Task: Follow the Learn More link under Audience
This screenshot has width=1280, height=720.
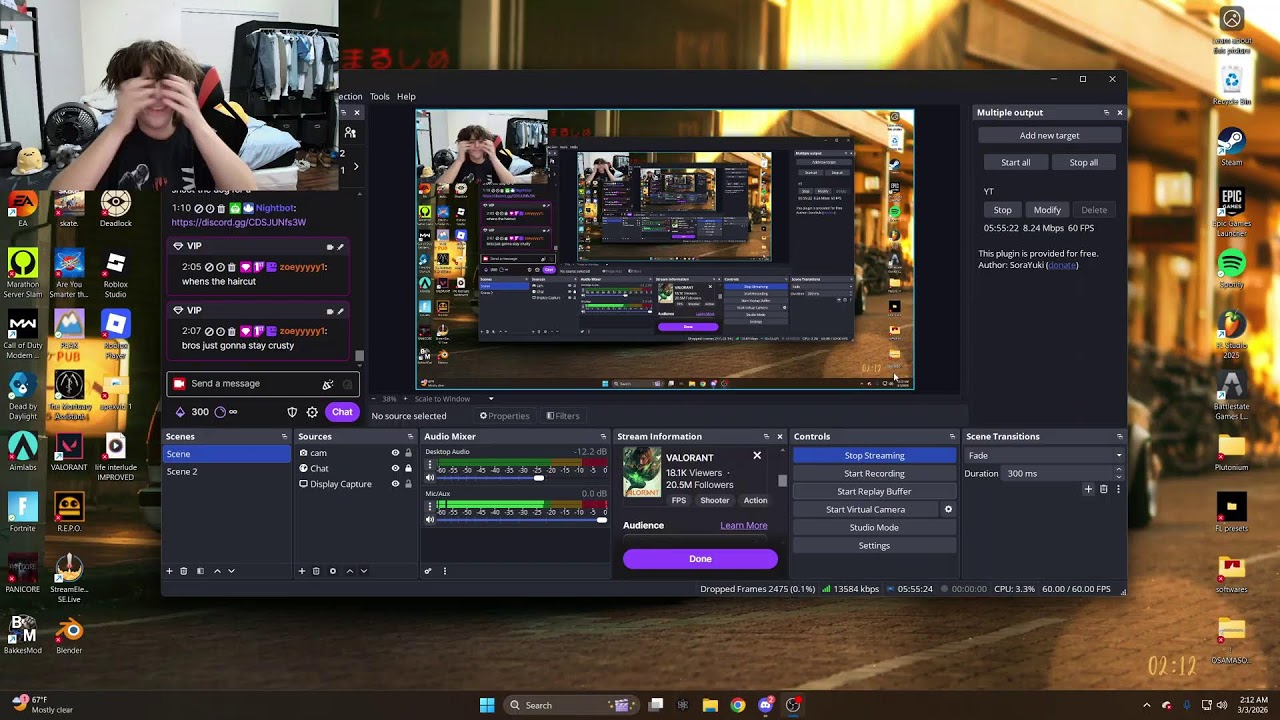Action: click(744, 526)
